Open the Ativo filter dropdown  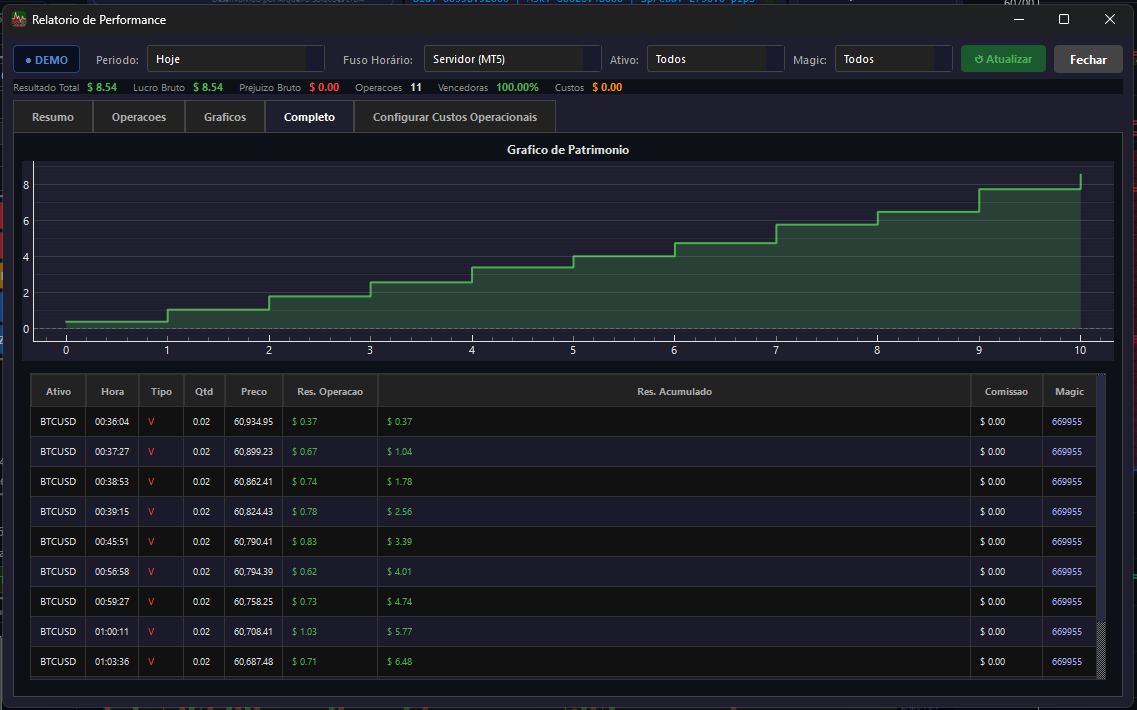click(x=715, y=59)
